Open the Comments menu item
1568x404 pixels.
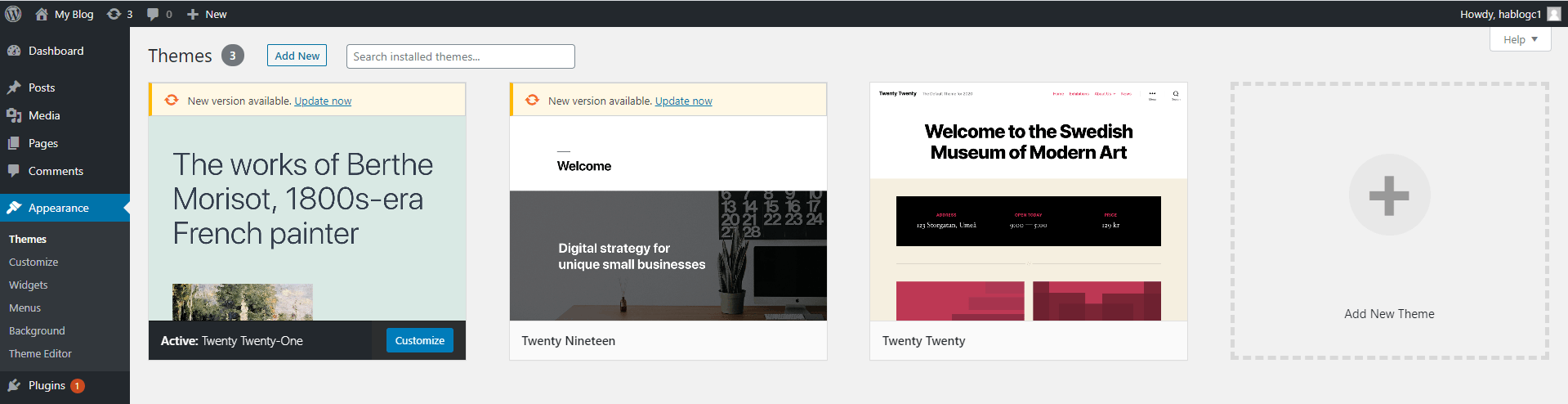pos(65,171)
